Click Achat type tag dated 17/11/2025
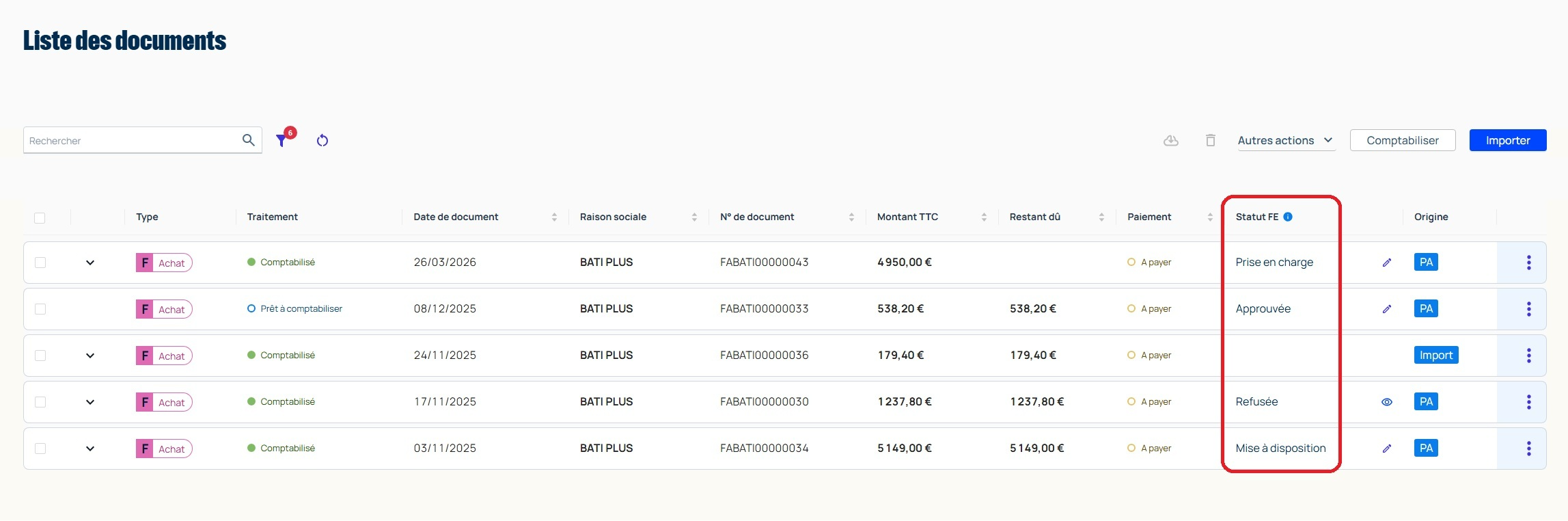The height and width of the screenshot is (521, 1568). (x=164, y=402)
